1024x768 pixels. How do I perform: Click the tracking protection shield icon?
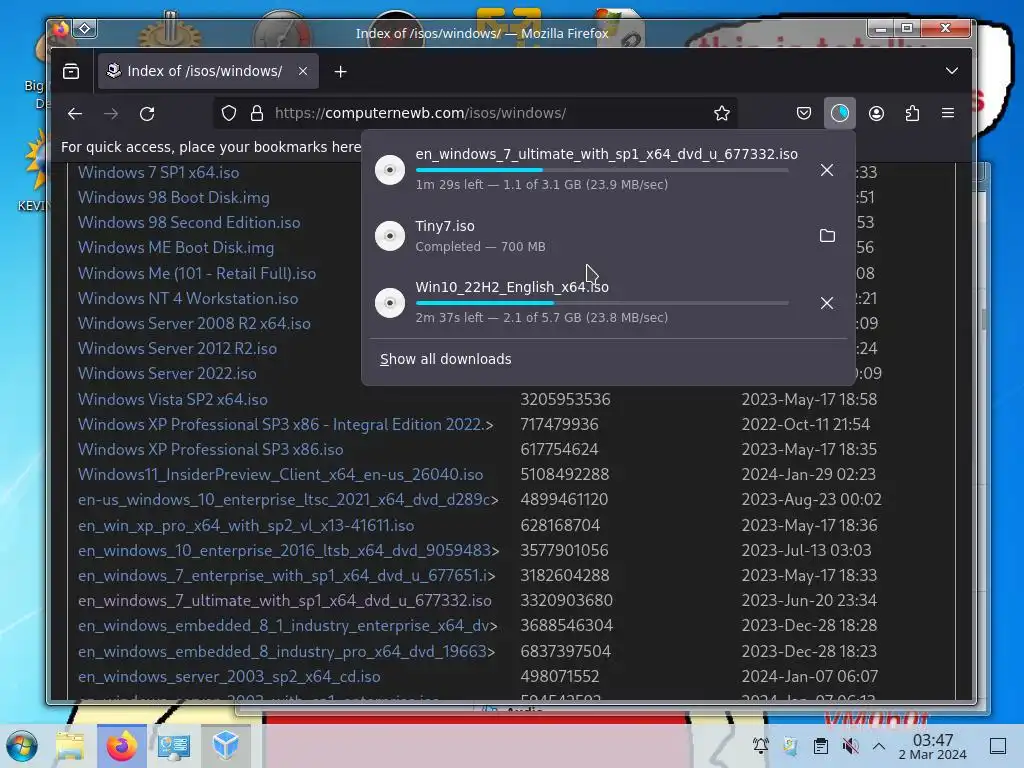(229, 114)
